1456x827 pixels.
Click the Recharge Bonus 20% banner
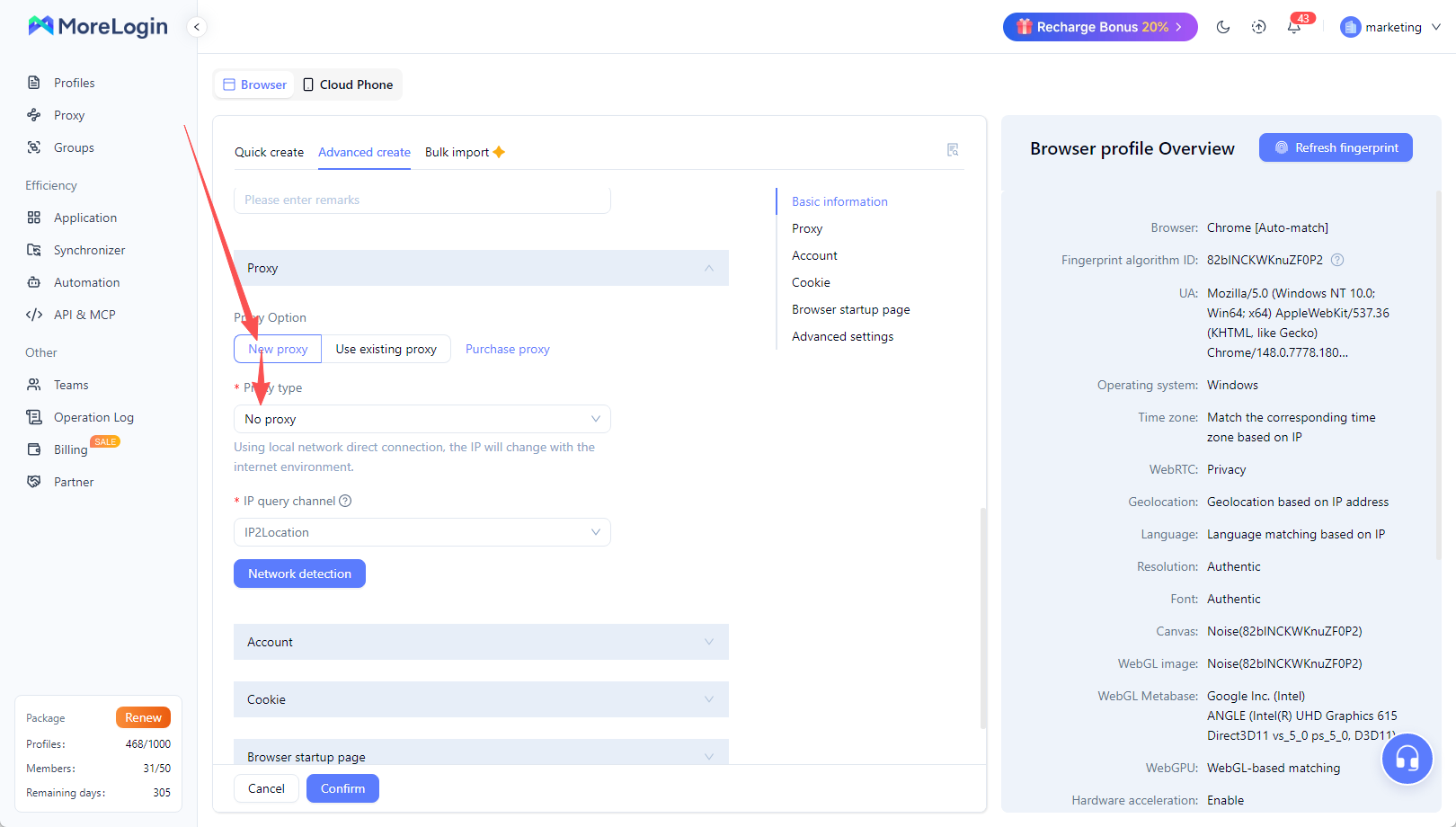(x=1100, y=27)
